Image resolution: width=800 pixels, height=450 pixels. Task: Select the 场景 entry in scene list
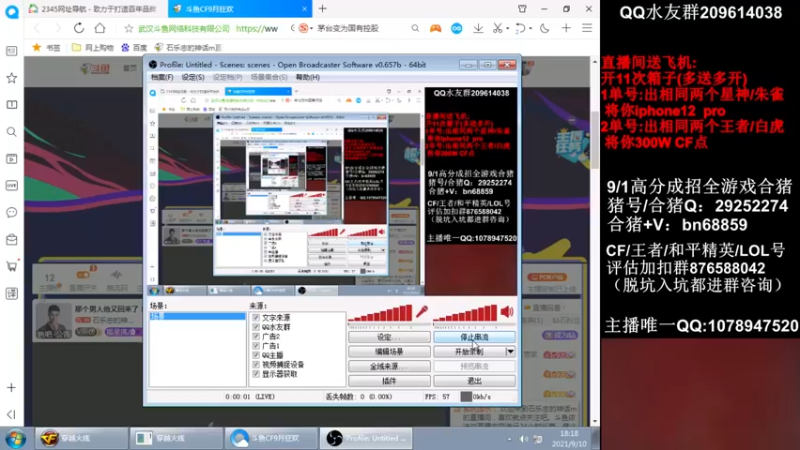tap(197, 316)
